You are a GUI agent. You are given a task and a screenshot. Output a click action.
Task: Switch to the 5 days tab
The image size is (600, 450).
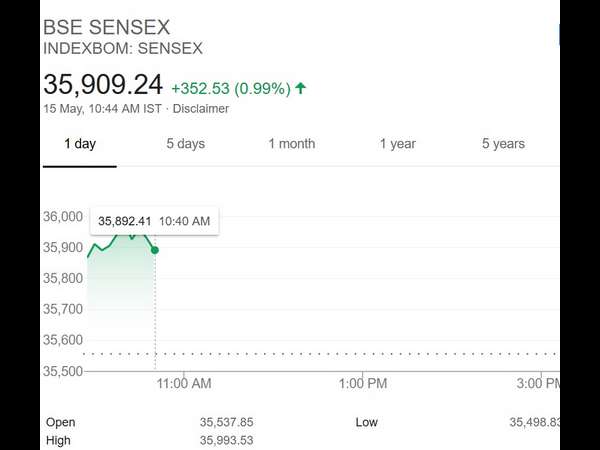pyautogui.click(x=185, y=144)
